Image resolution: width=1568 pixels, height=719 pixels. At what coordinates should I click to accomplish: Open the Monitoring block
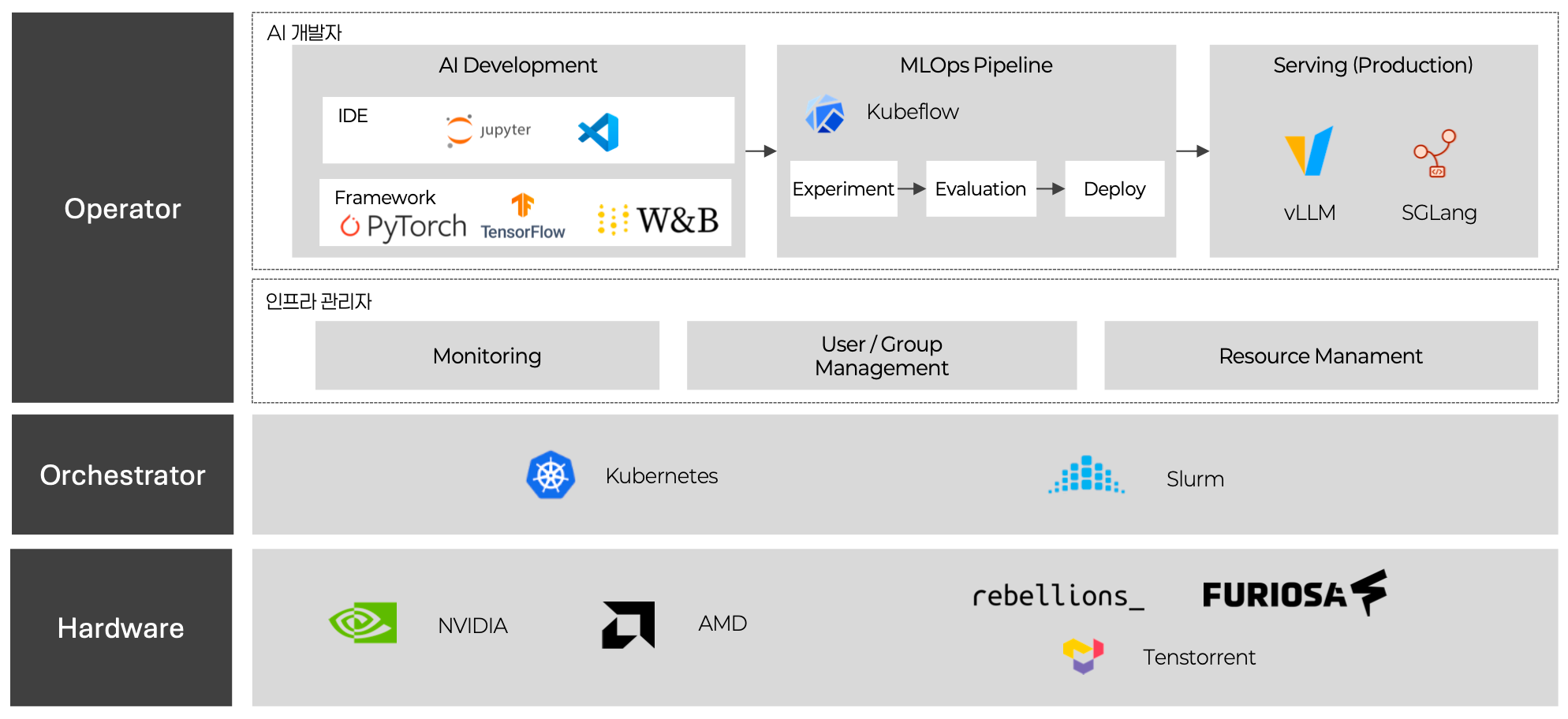(x=487, y=356)
